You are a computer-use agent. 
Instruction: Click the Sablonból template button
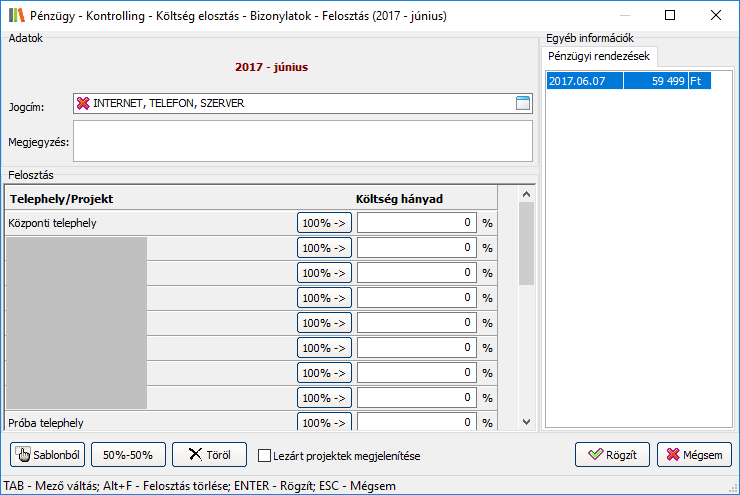click(48, 455)
